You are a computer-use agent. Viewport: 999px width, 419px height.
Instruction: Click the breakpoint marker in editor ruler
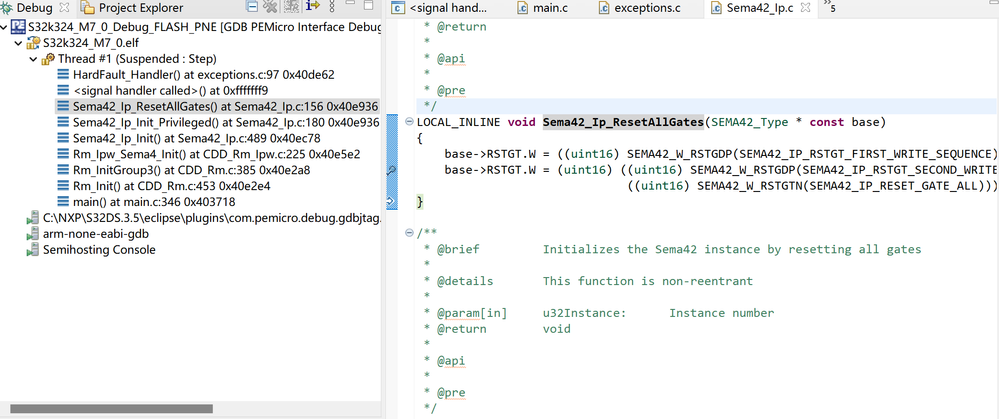tap(392, 170)
